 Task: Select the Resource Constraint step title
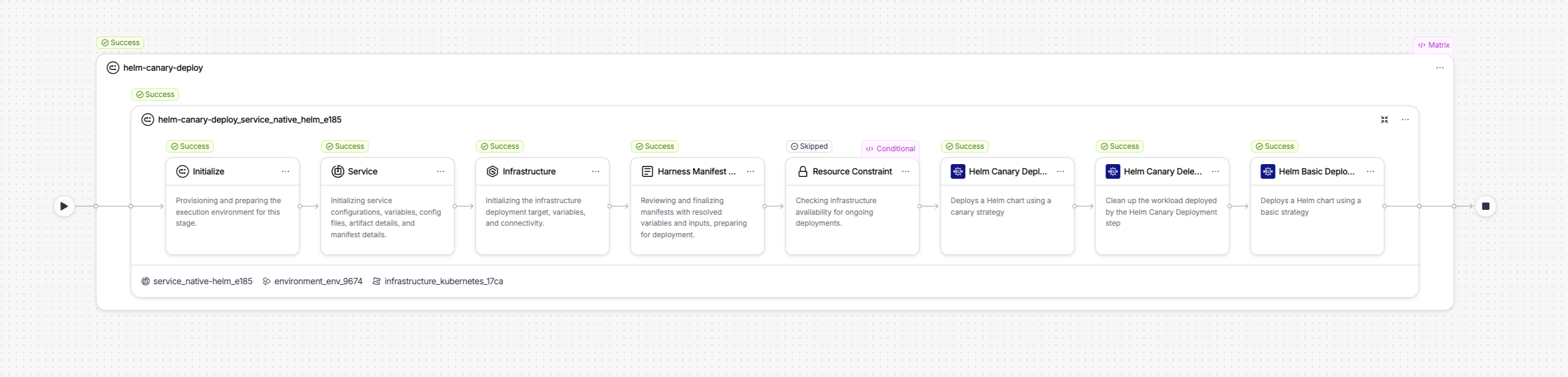tap(852, 171)
